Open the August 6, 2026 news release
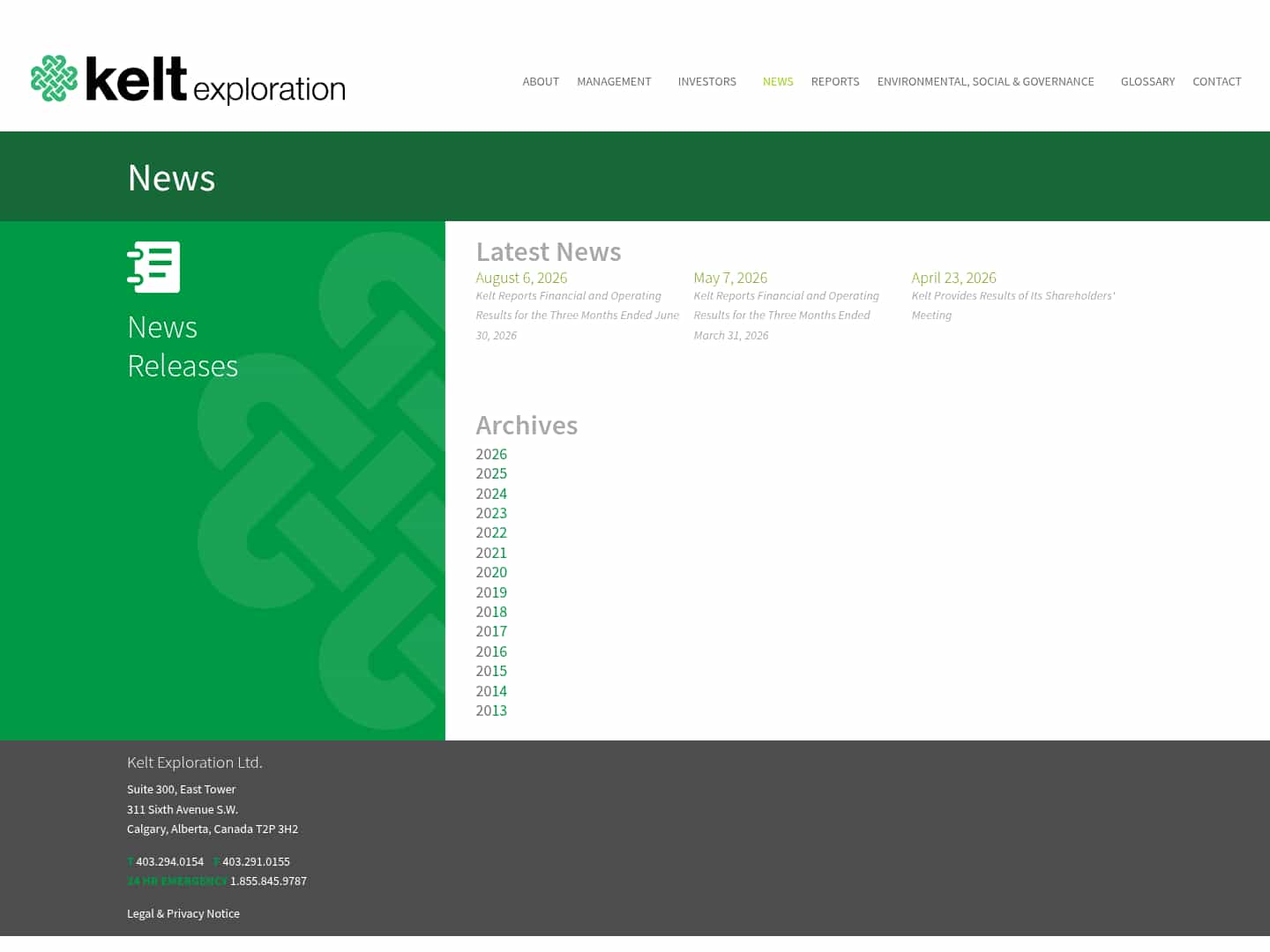Screen dimensions: 1270x952 tap(521, 278)
